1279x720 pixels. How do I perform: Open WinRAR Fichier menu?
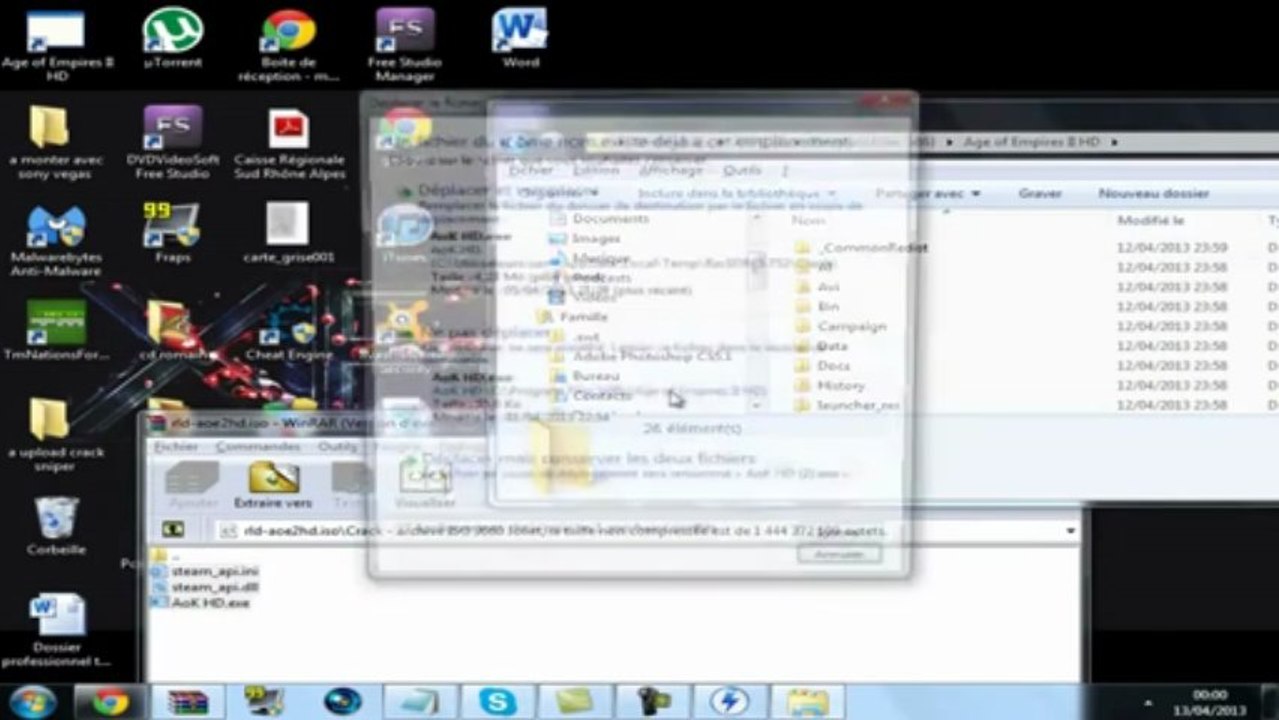point(176,447)
